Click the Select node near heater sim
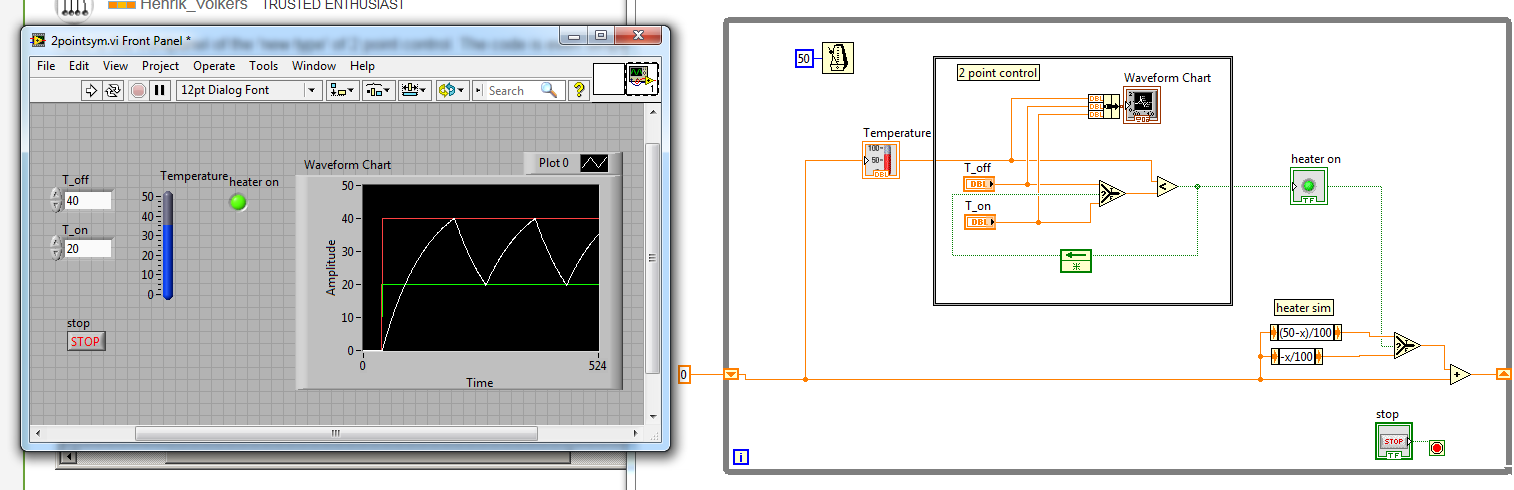The image size is (1514, 490). point(1406,345)
